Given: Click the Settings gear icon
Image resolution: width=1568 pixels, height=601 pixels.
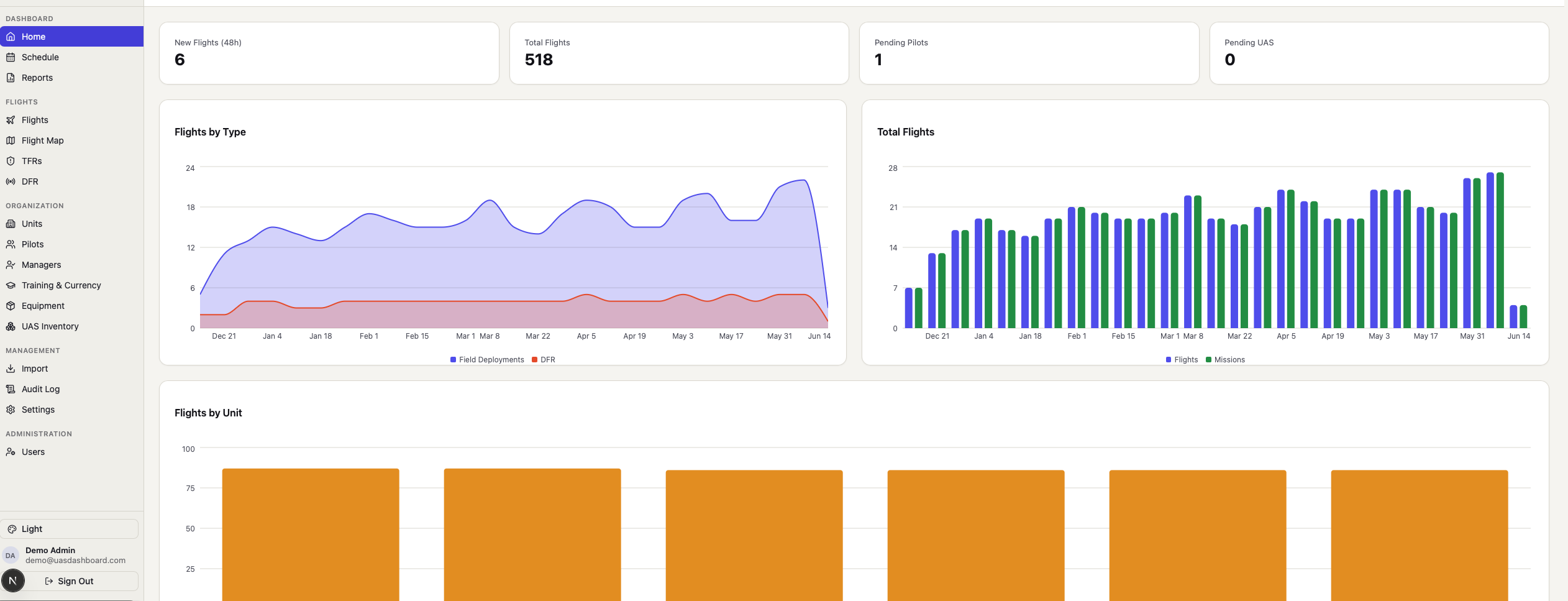Looking at the screenshot, I should (11, 410).
